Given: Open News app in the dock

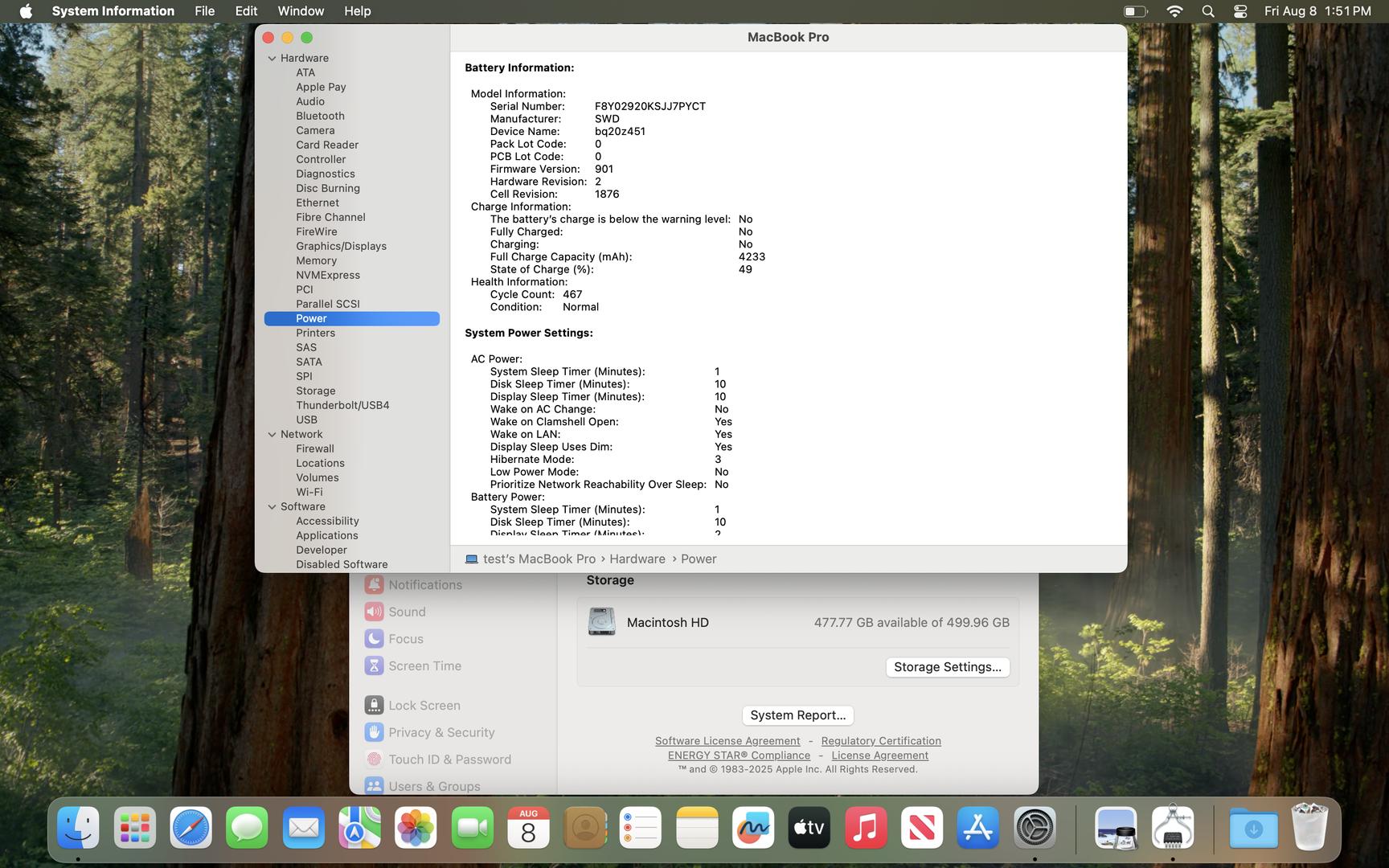Looking at the screenshot, I should pyautogui.click(x=922, y=828).
